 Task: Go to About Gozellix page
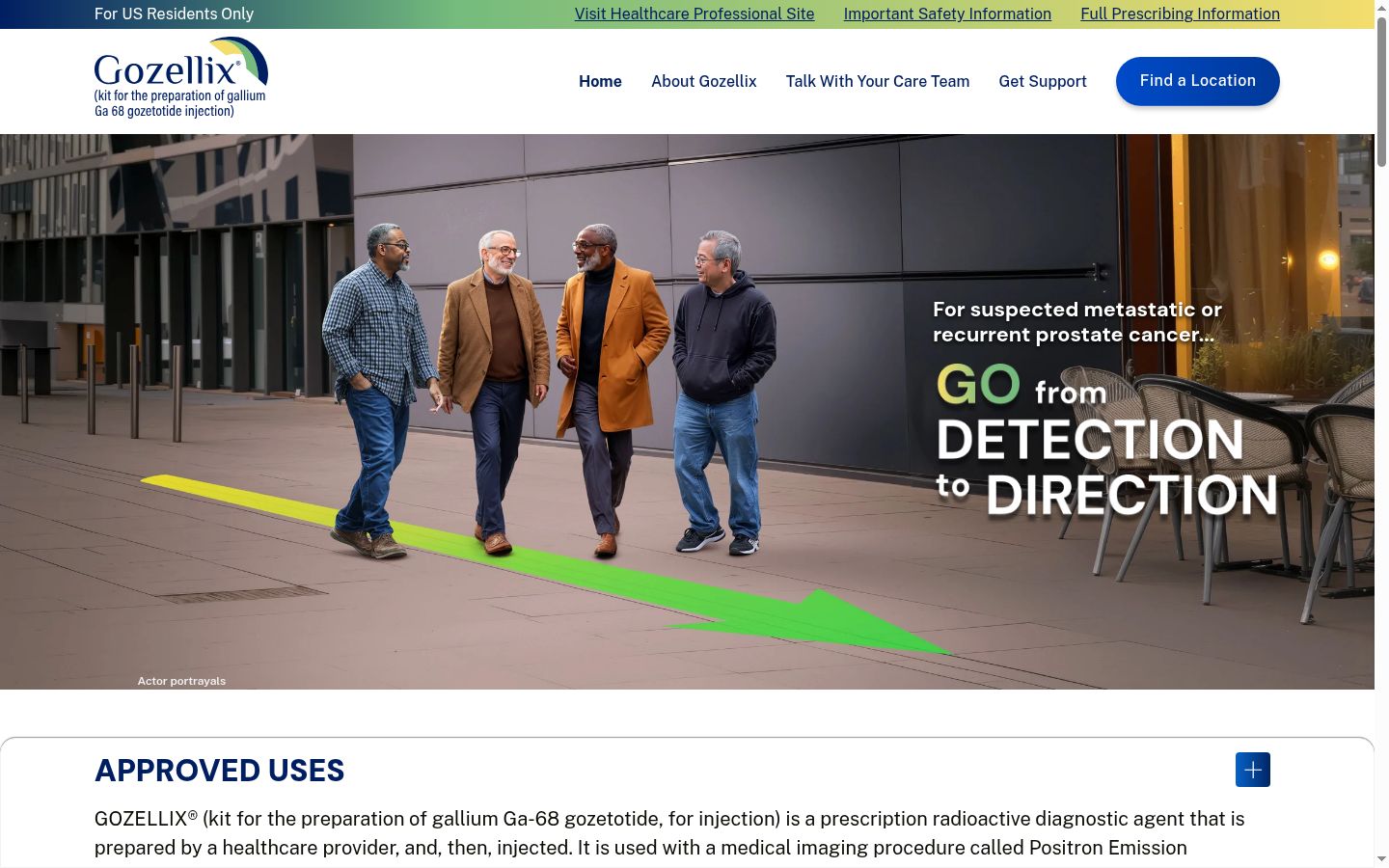704,81
